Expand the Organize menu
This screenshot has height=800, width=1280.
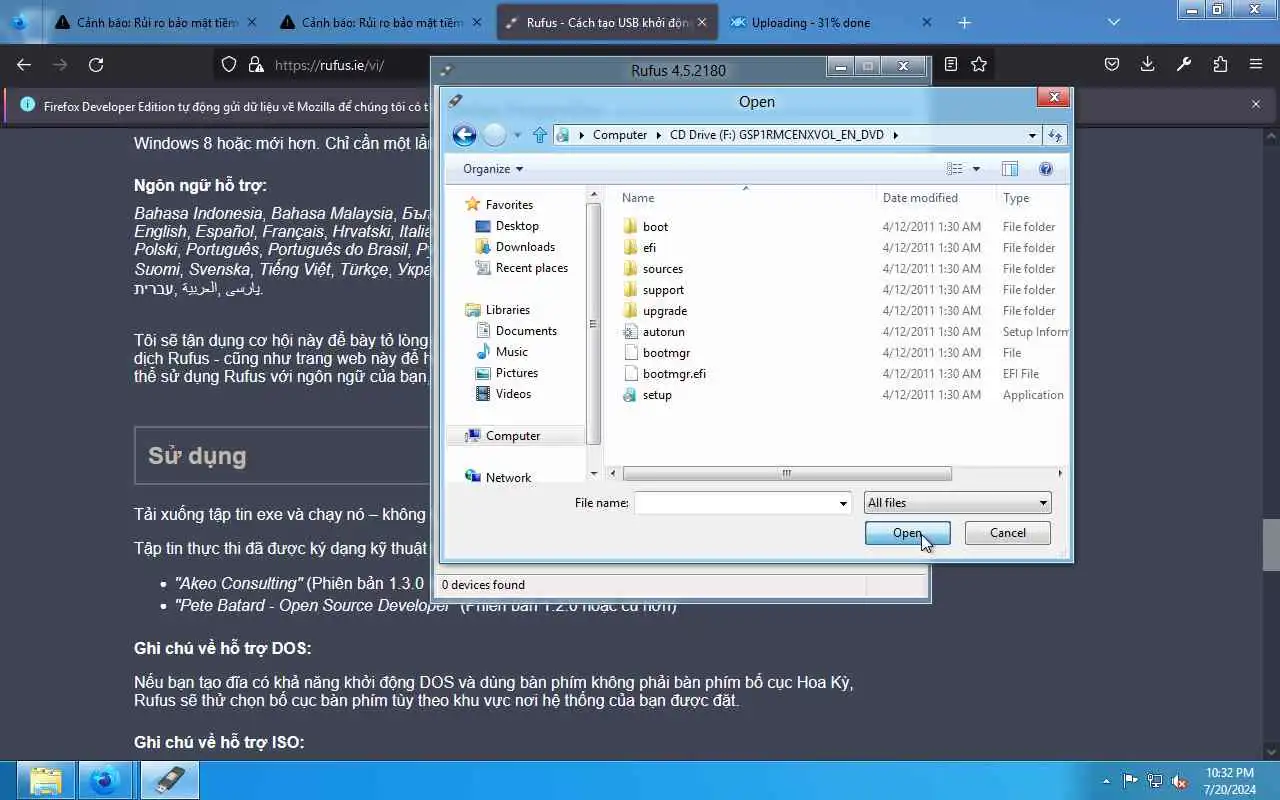[493, 169]
